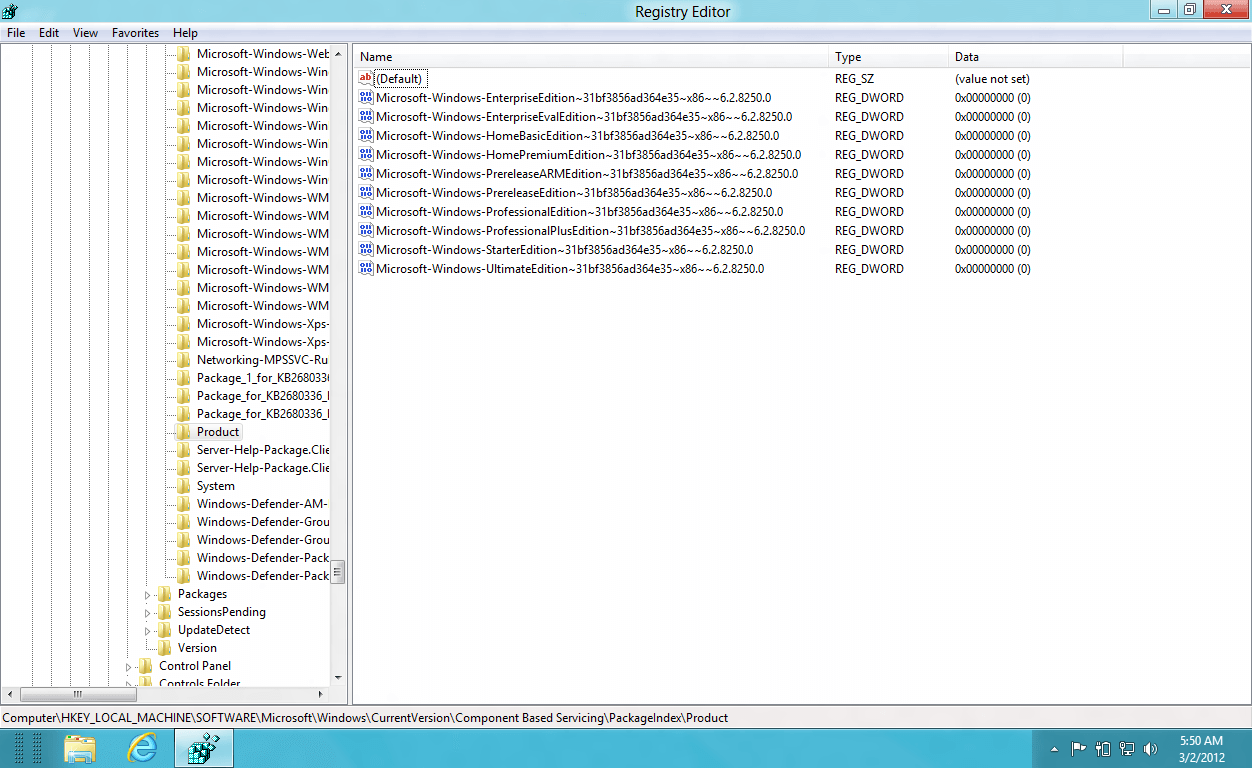Open Internet Explorer from the taskbar
1252x768 pixels.
[x=144, y=748]
